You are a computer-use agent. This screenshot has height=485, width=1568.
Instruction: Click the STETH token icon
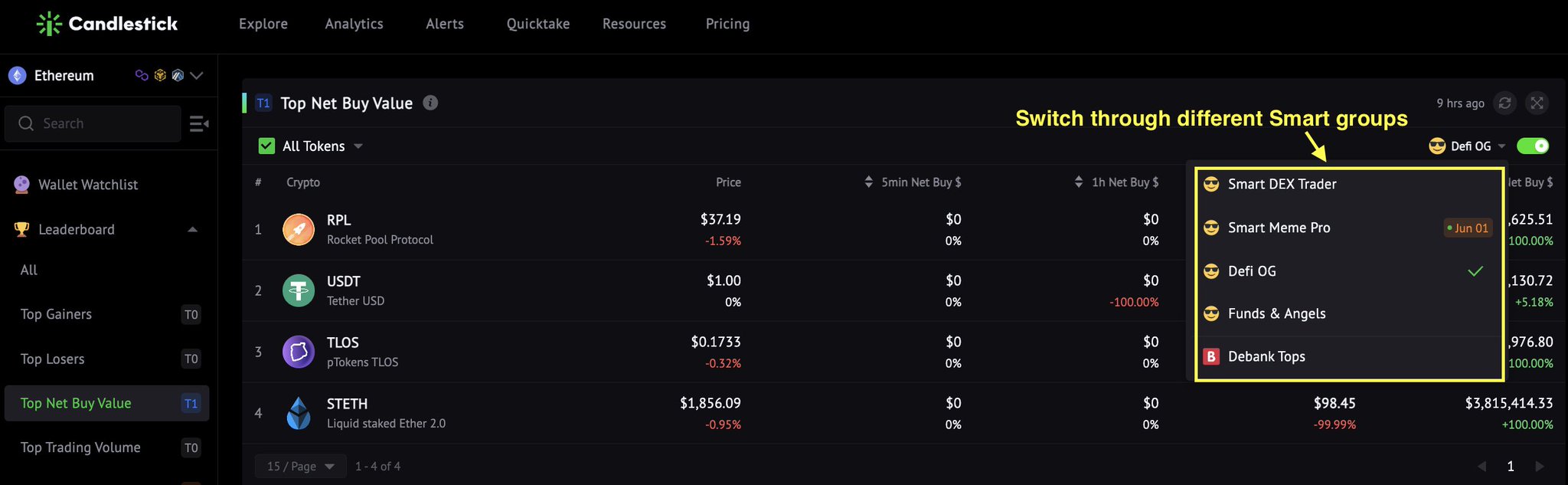299,413
